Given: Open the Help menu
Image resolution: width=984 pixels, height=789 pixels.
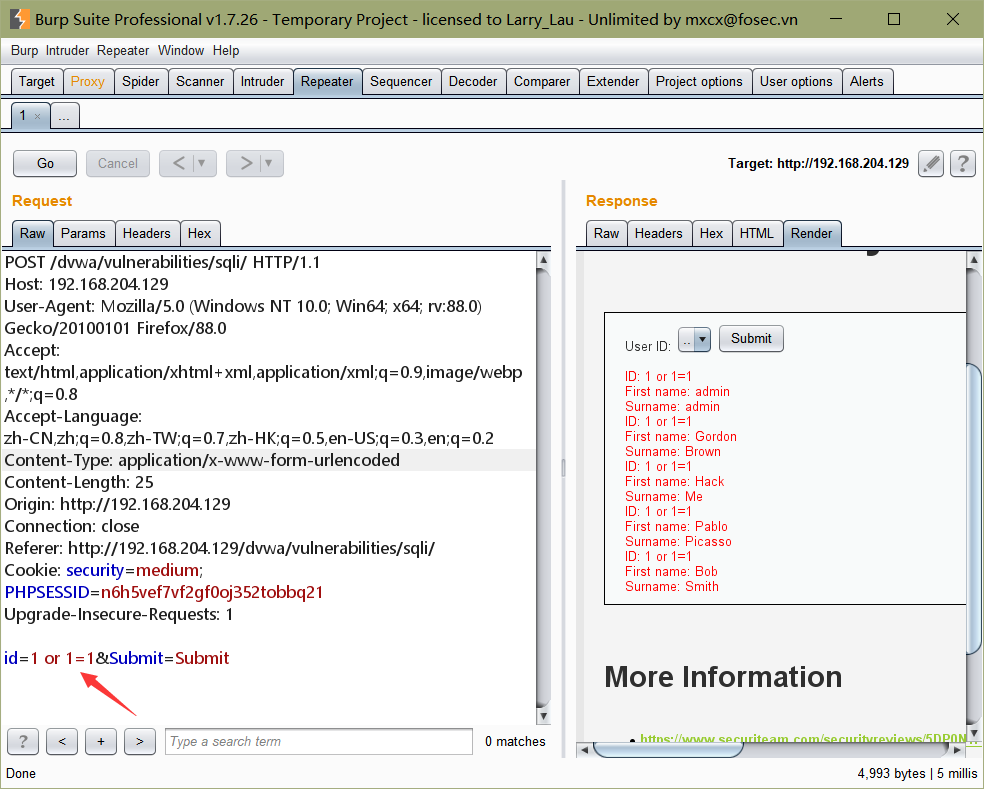Looking at the screenshot, I should coord(226,51).
